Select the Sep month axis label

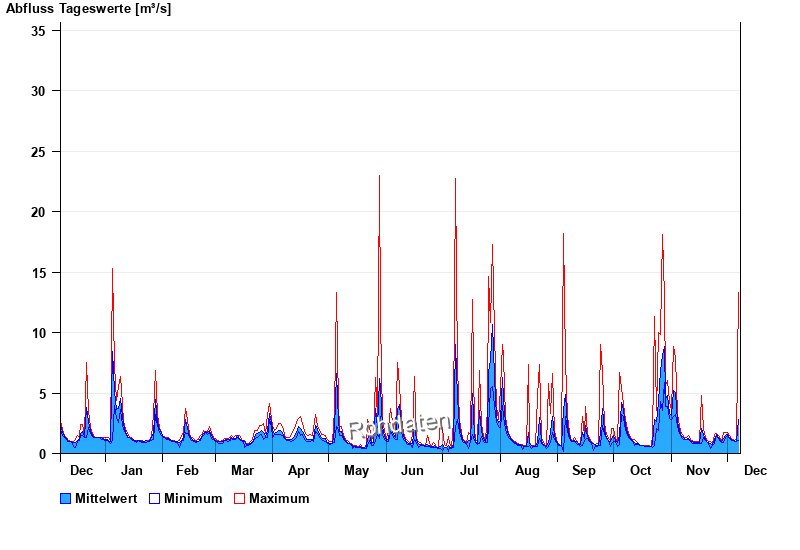(584, 471)
